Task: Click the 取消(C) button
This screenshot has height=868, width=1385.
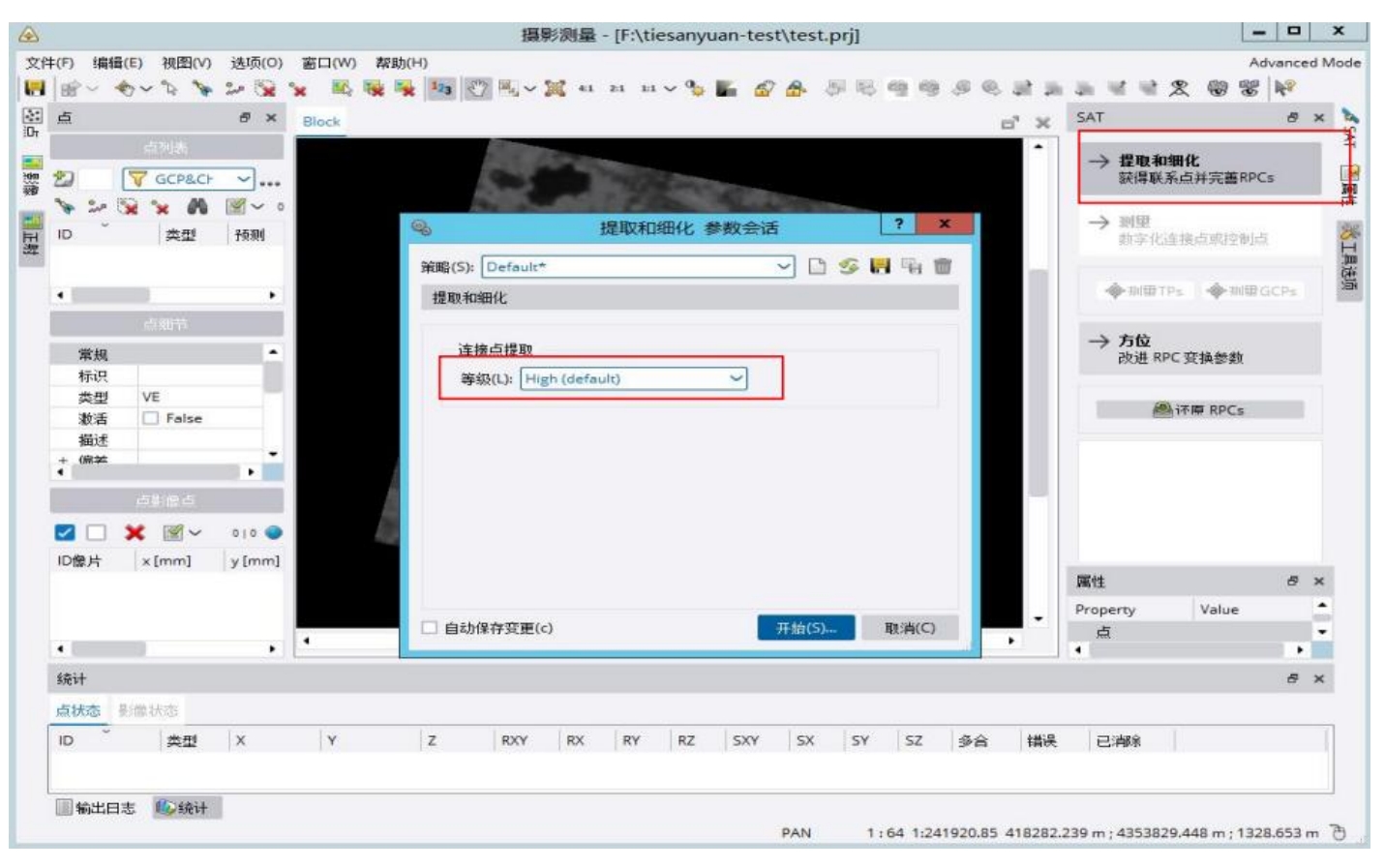Action: (910, 628)
